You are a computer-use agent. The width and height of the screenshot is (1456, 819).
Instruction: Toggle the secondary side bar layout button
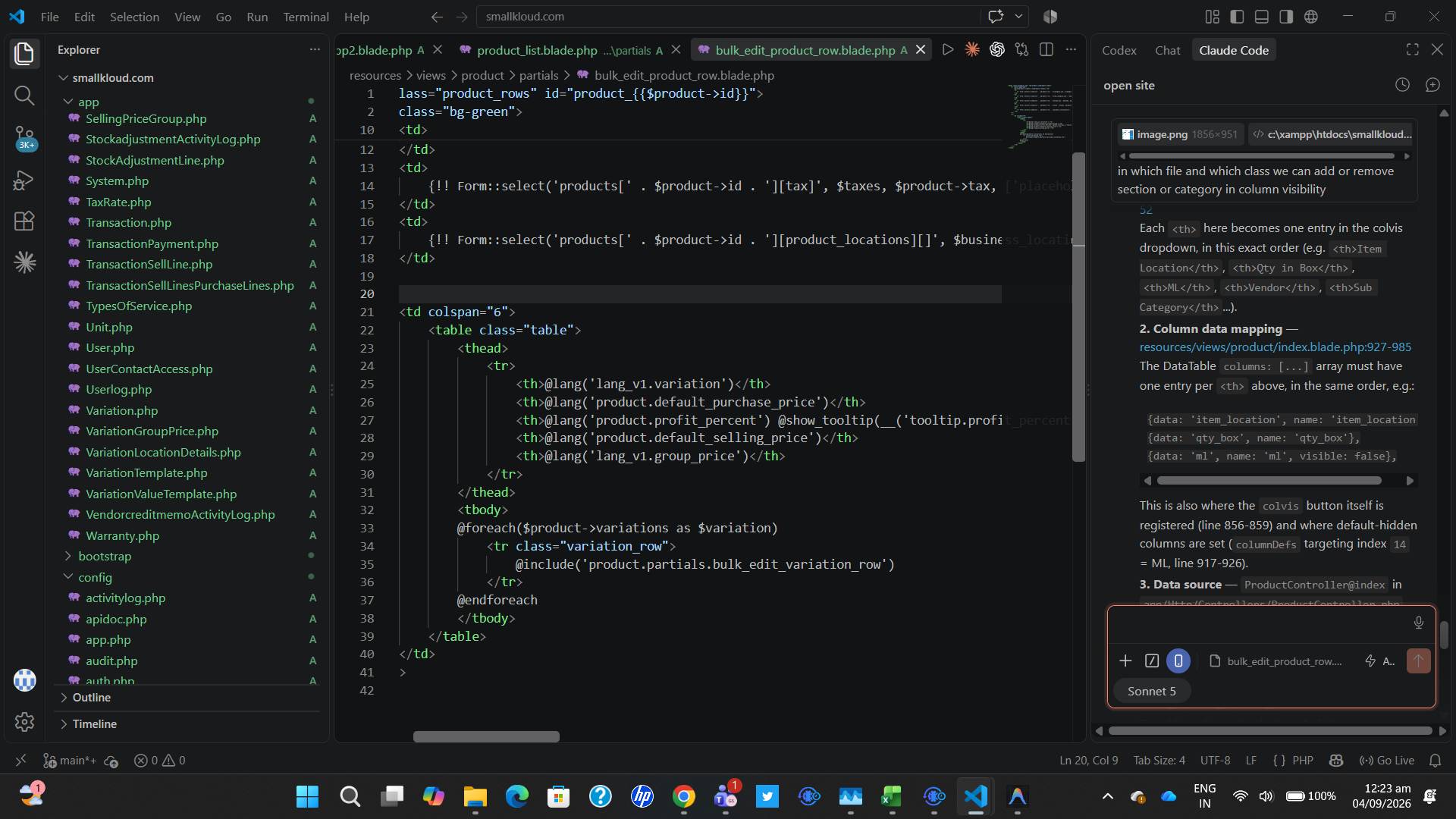point(1286,17)
